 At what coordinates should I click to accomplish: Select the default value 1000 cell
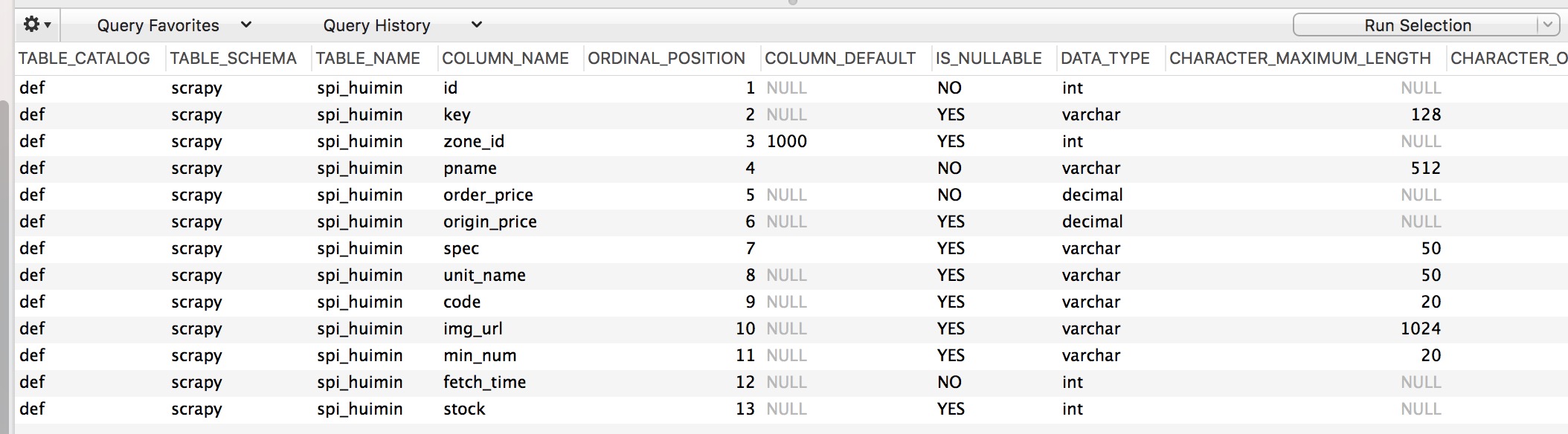tap(786, 141)
